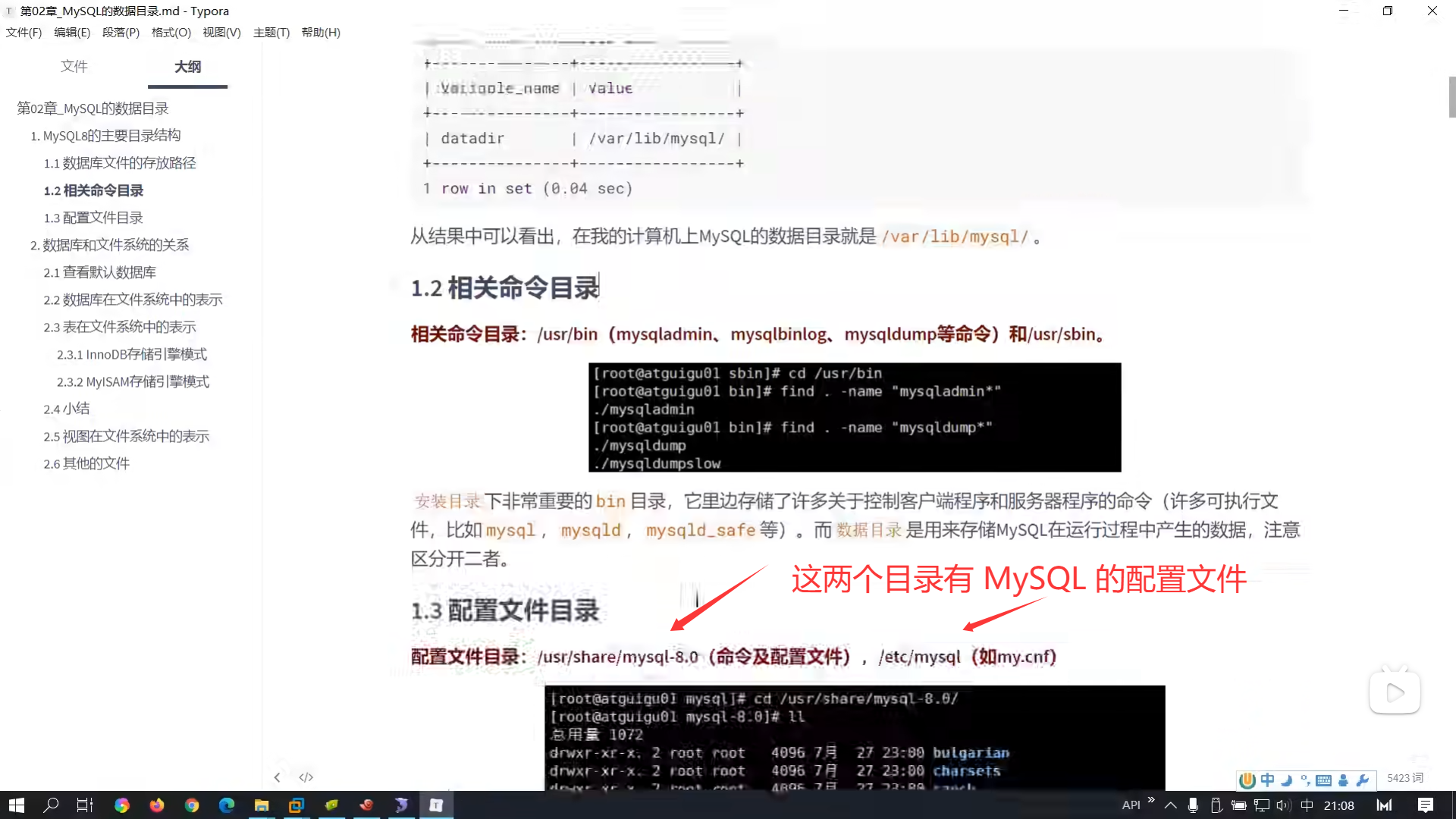Screen dimensions: 1456x819
Task: Jump to outline item 1.1 数据库文件的存放路径
Action: click(x=120, y=163)
